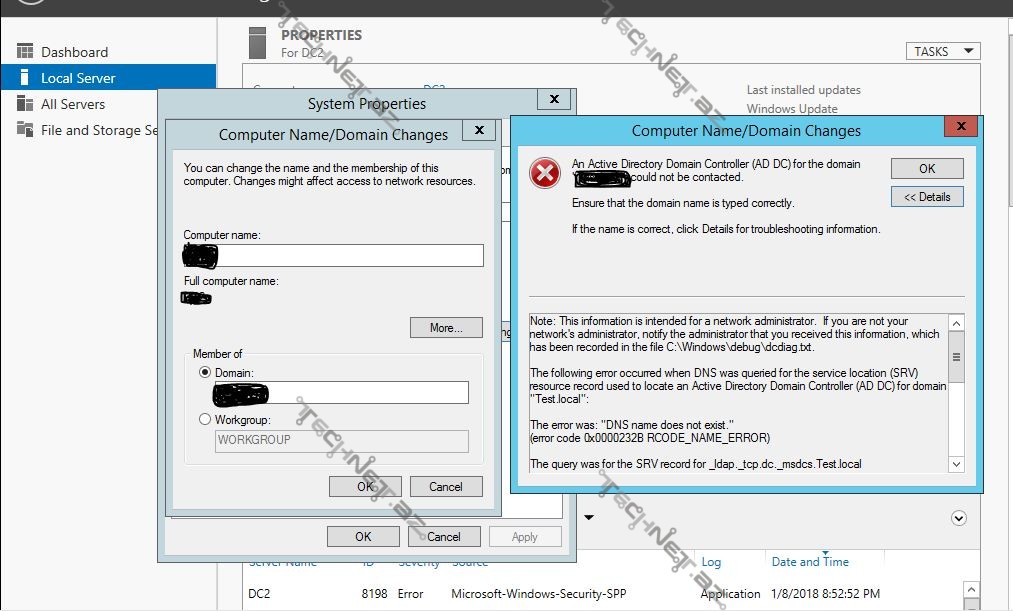Viewport: 1013px width, 611px height.
Task: Click the Dashboard icon in sidebar
Action: (25, 52)
